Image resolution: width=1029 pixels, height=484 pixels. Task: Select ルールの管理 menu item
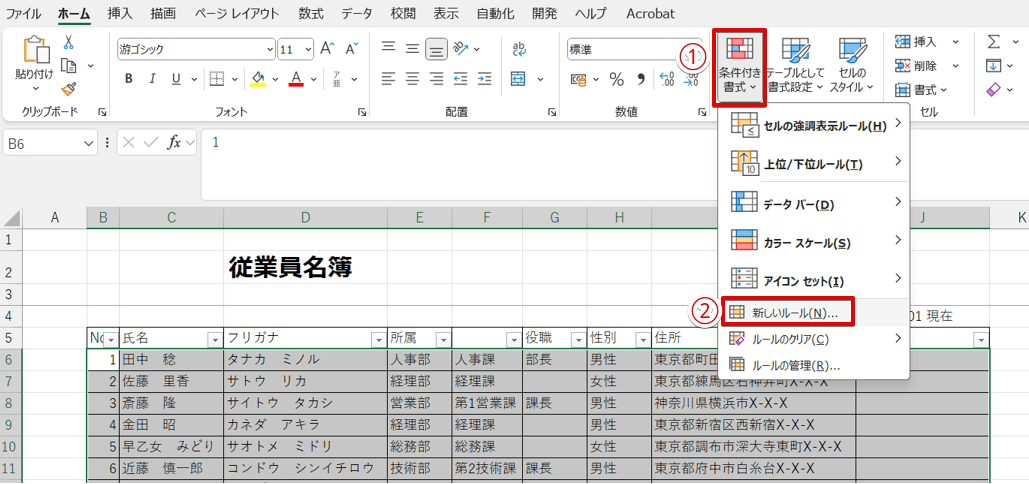coord(814,365)
